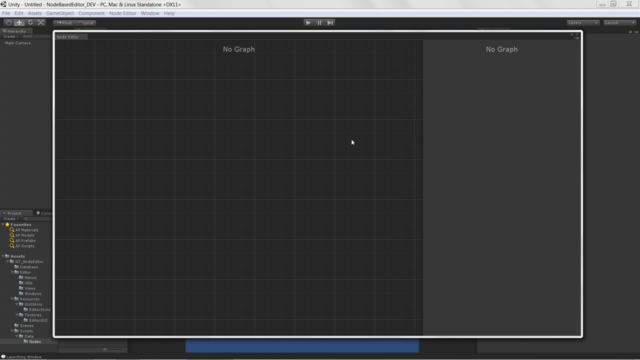
Task: Collapse the Favorites group arrow
Action: [x=3, y=224]
